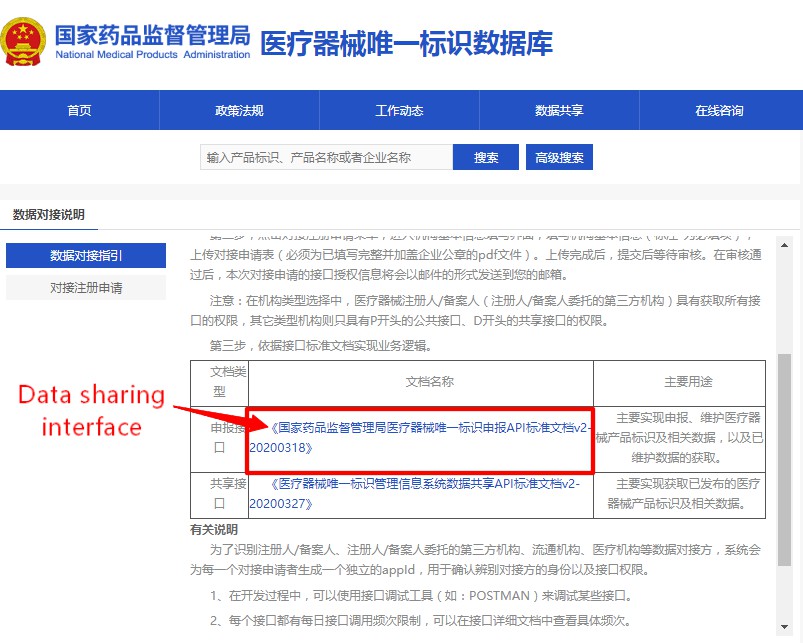Focus the product identifier search input
803x643 pixels.
click(x=325, y=158)
